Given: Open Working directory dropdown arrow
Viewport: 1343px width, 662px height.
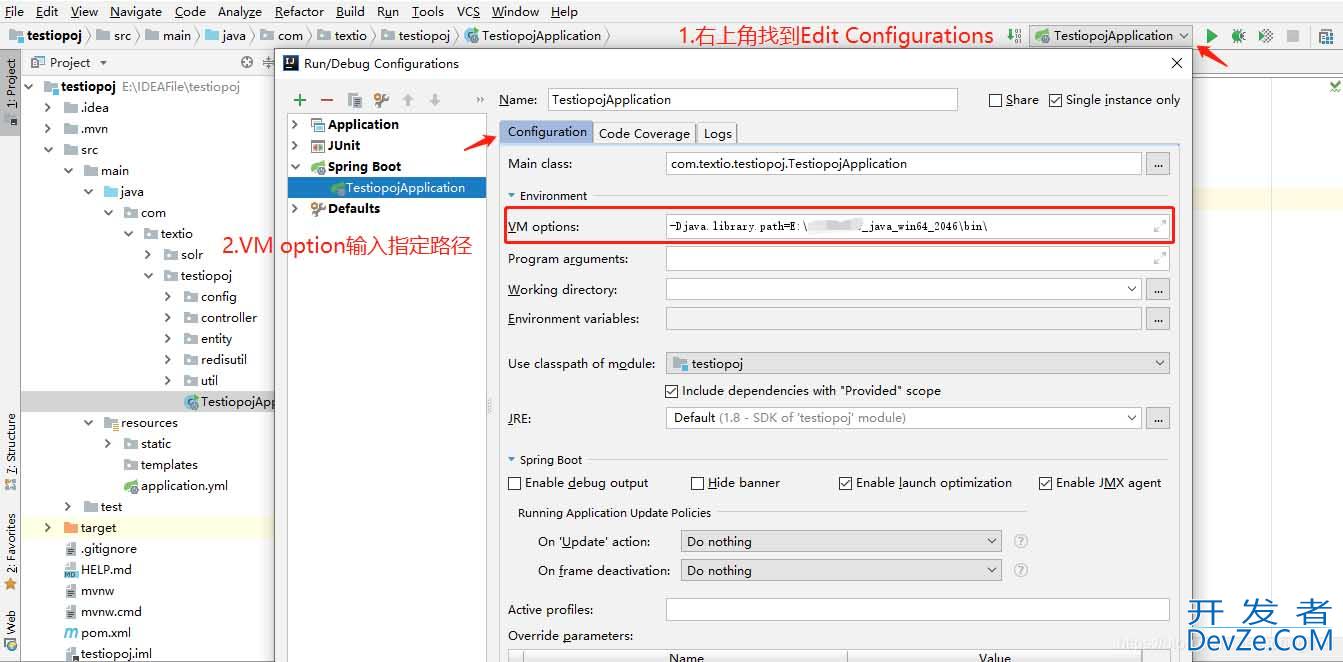Looking at the screenshot, I should coord(1132,289).
